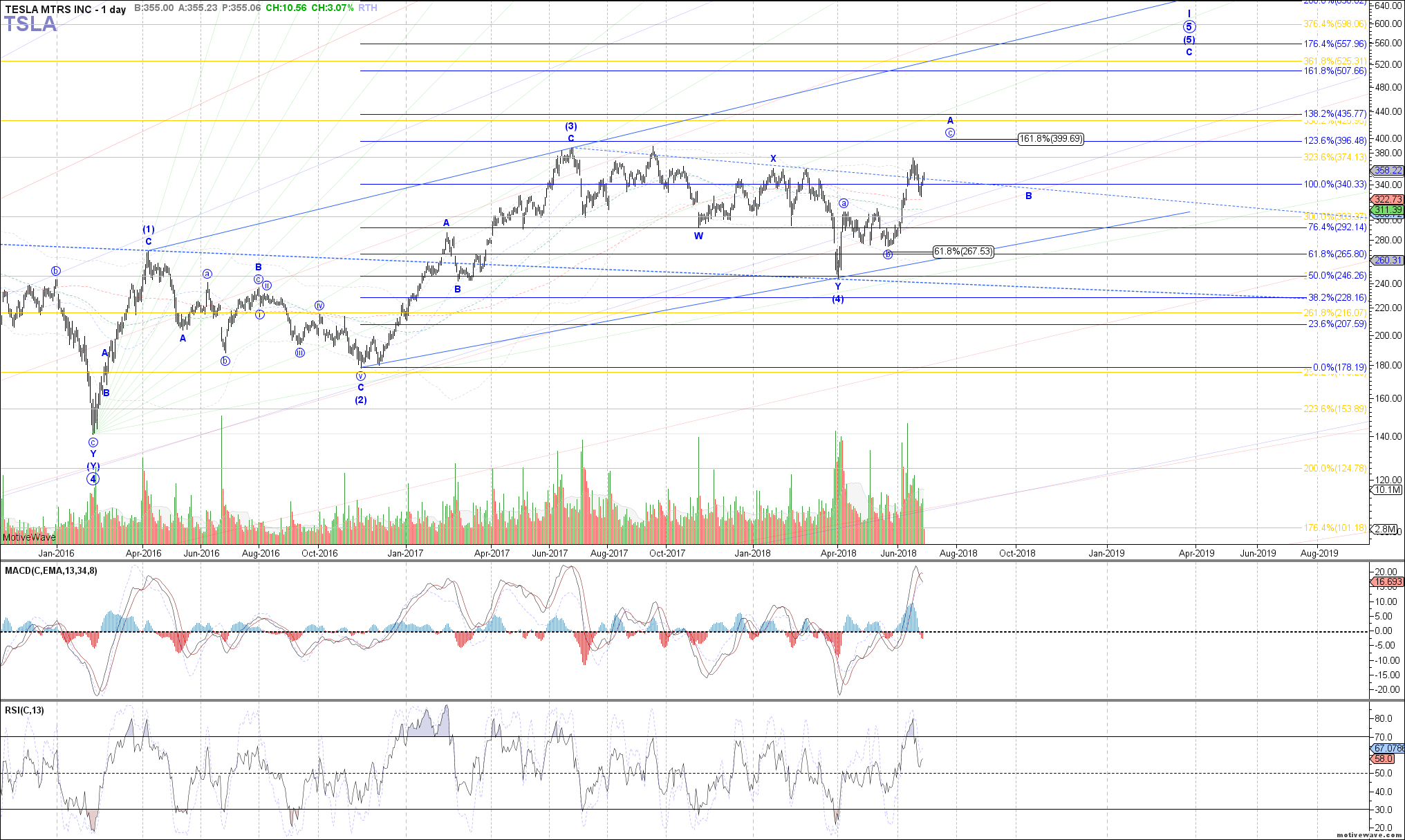Select the green 311.39 price tag

pyautogui.click(x=1387, y=209)
